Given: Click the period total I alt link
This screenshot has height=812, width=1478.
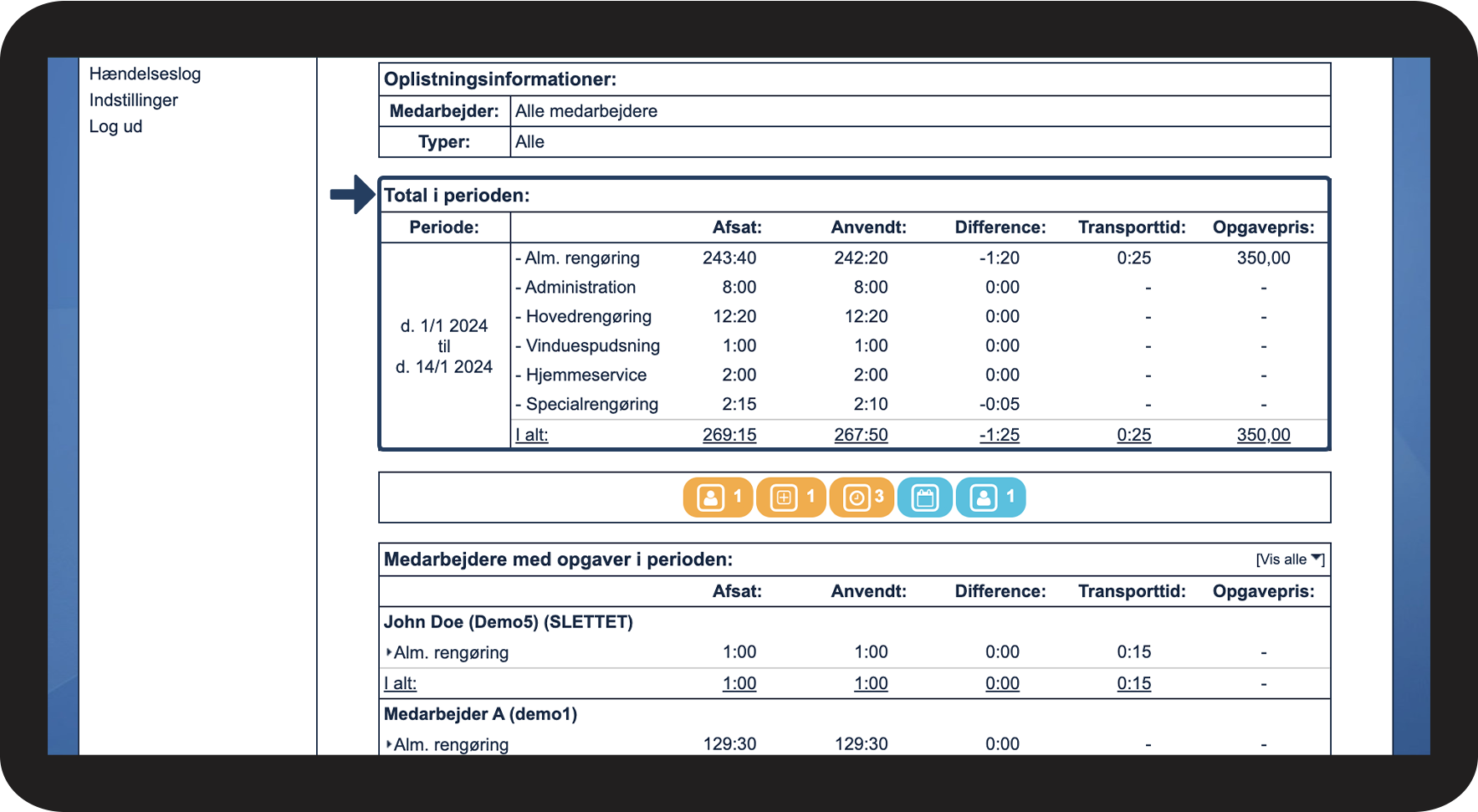Looking at the screenshot, I should (532, 435).
